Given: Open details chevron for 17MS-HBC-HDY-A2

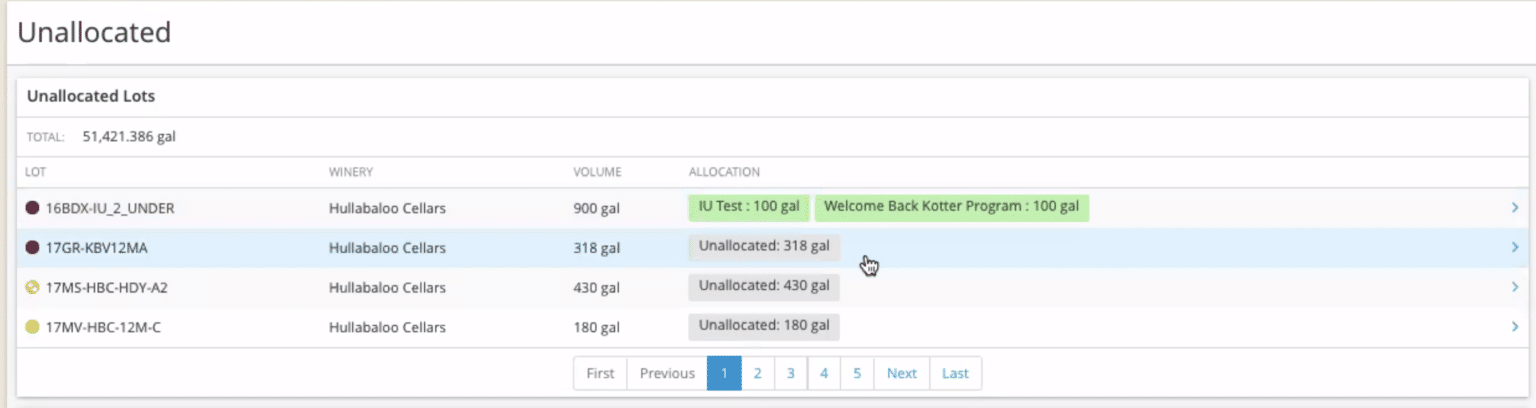Looking at the screenshot, I should 1515,288.
